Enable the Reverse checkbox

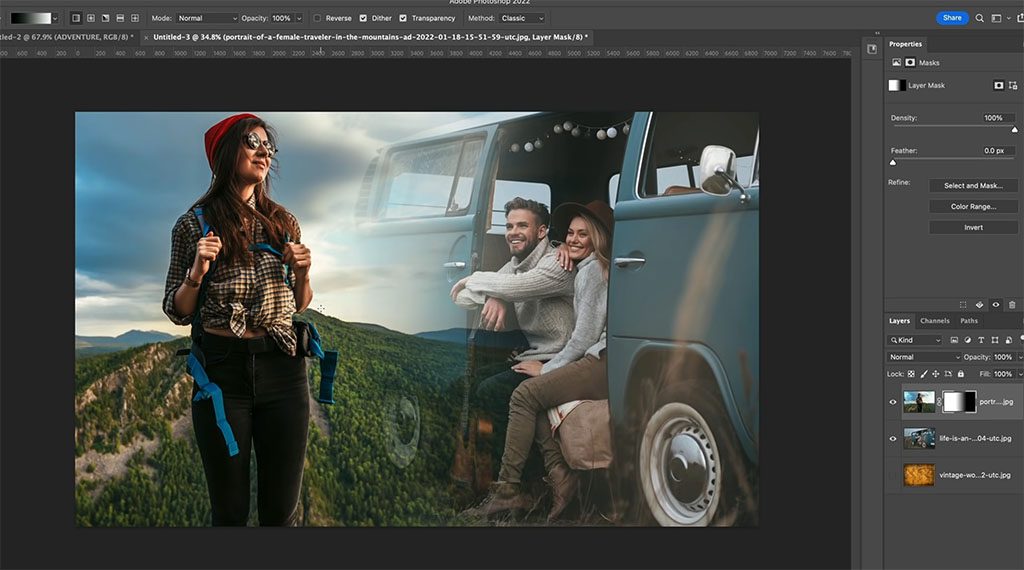(x=317, y=18)
